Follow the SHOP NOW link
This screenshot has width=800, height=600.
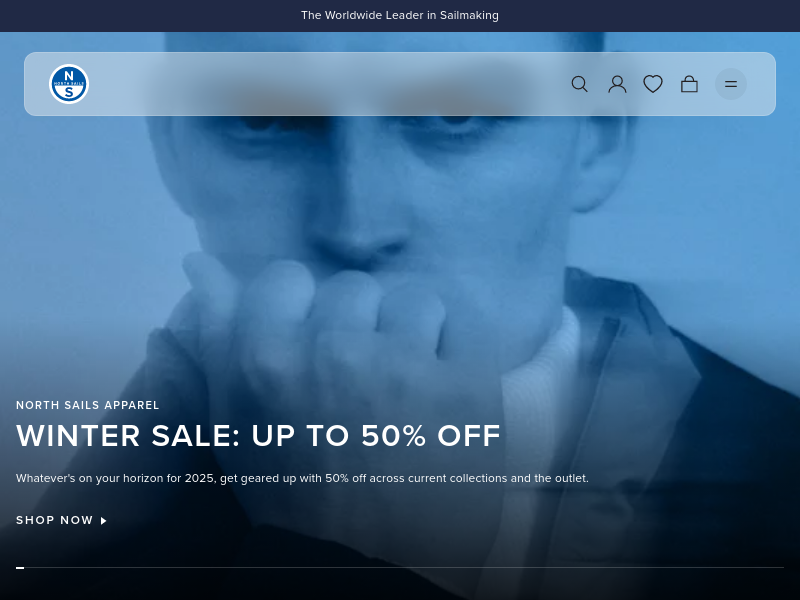[x=61, y=520]
